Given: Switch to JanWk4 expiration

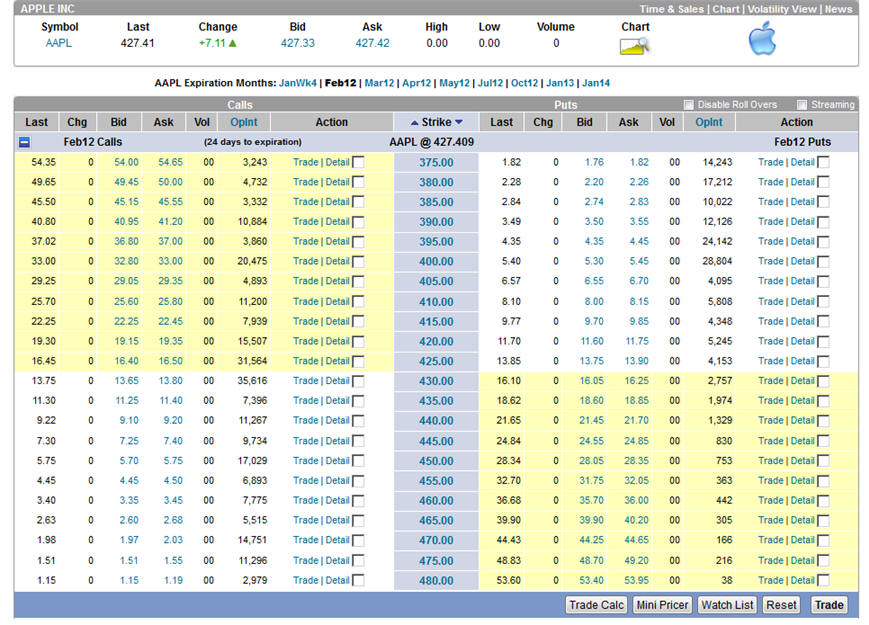Looking at the screenshot, I should 298,83.
